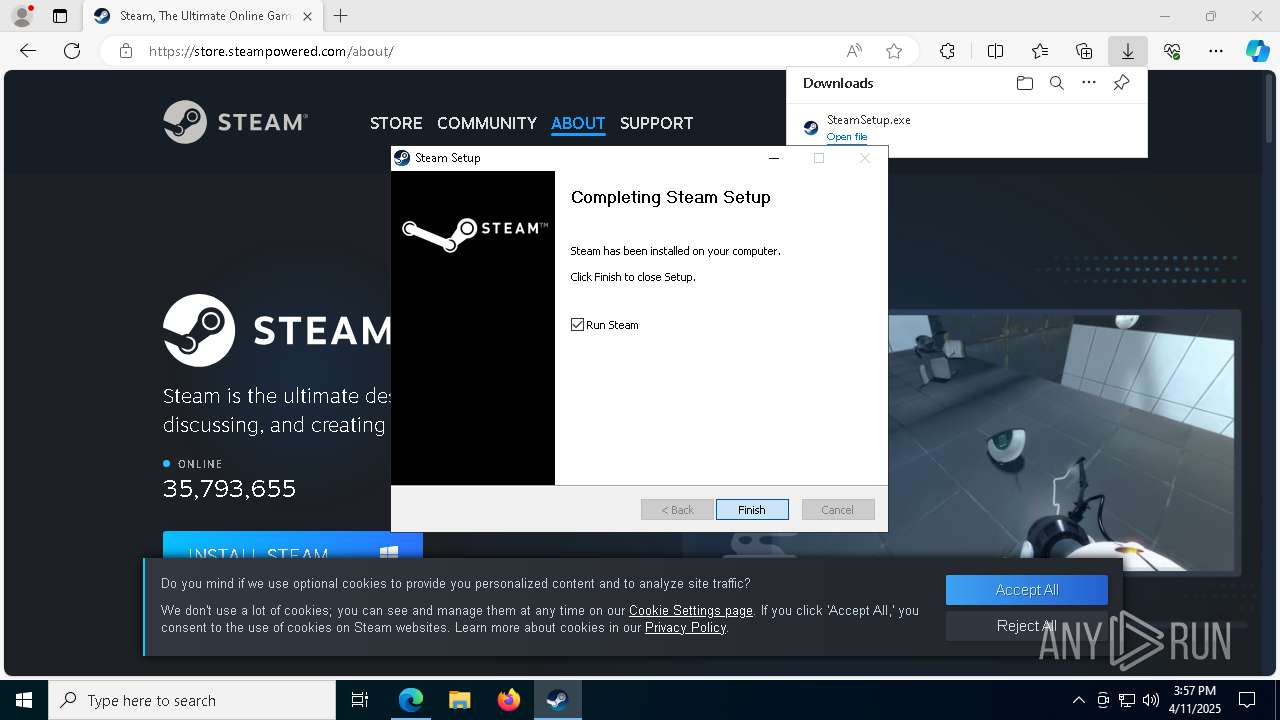The height and width of the screenshot is (720, 1280).
Task: Open Firefox from taskbar
Action: [x=508, y=700]
